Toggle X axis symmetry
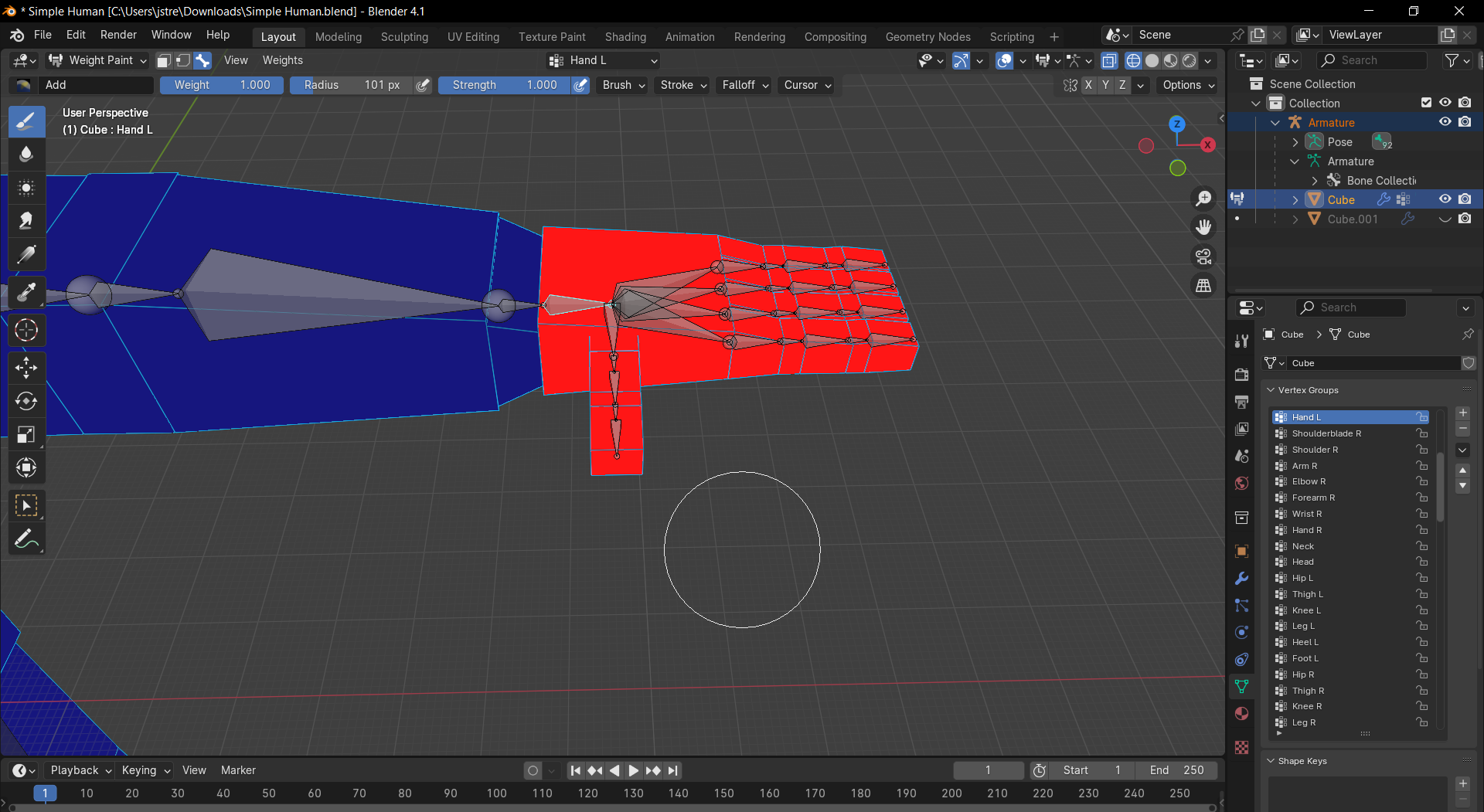Viewport: 1484px width, 812px height. (1088, 85)
